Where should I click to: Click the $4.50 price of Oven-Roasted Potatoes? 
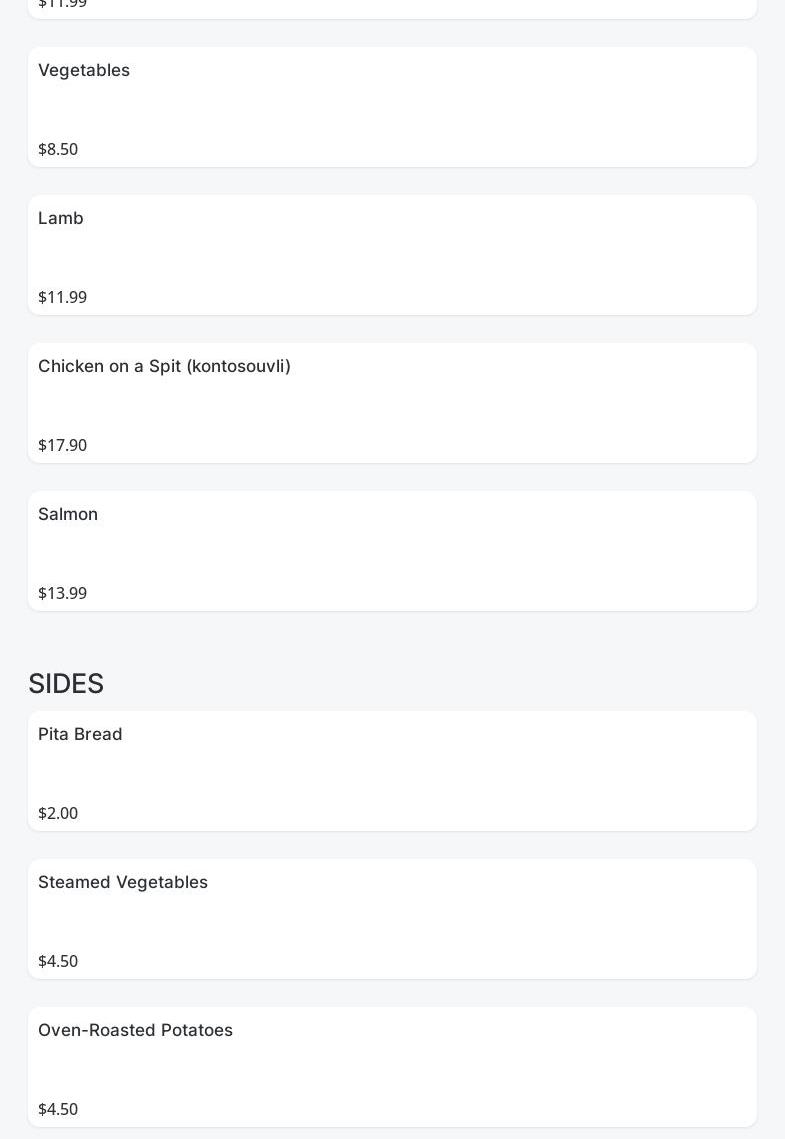point(58,1109)
